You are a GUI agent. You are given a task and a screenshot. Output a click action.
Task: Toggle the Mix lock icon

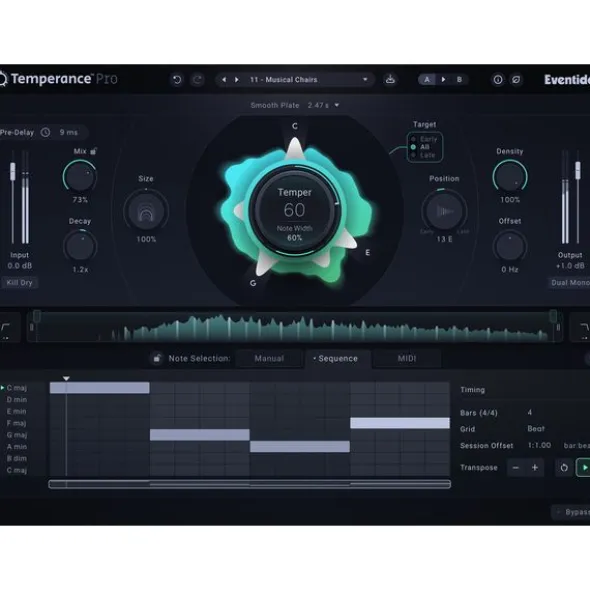[93, 151]
